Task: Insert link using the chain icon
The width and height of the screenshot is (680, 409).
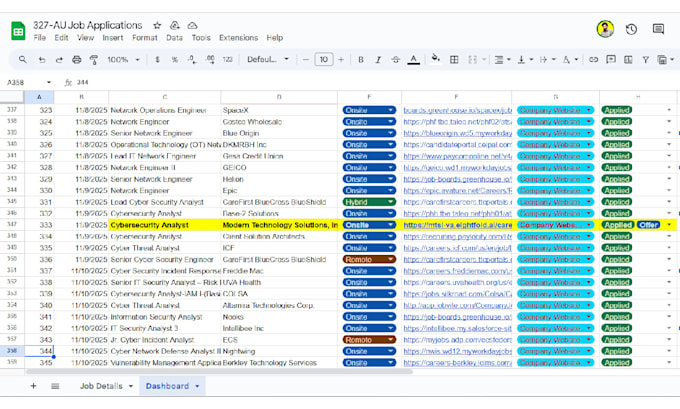Action: point(593,59)
